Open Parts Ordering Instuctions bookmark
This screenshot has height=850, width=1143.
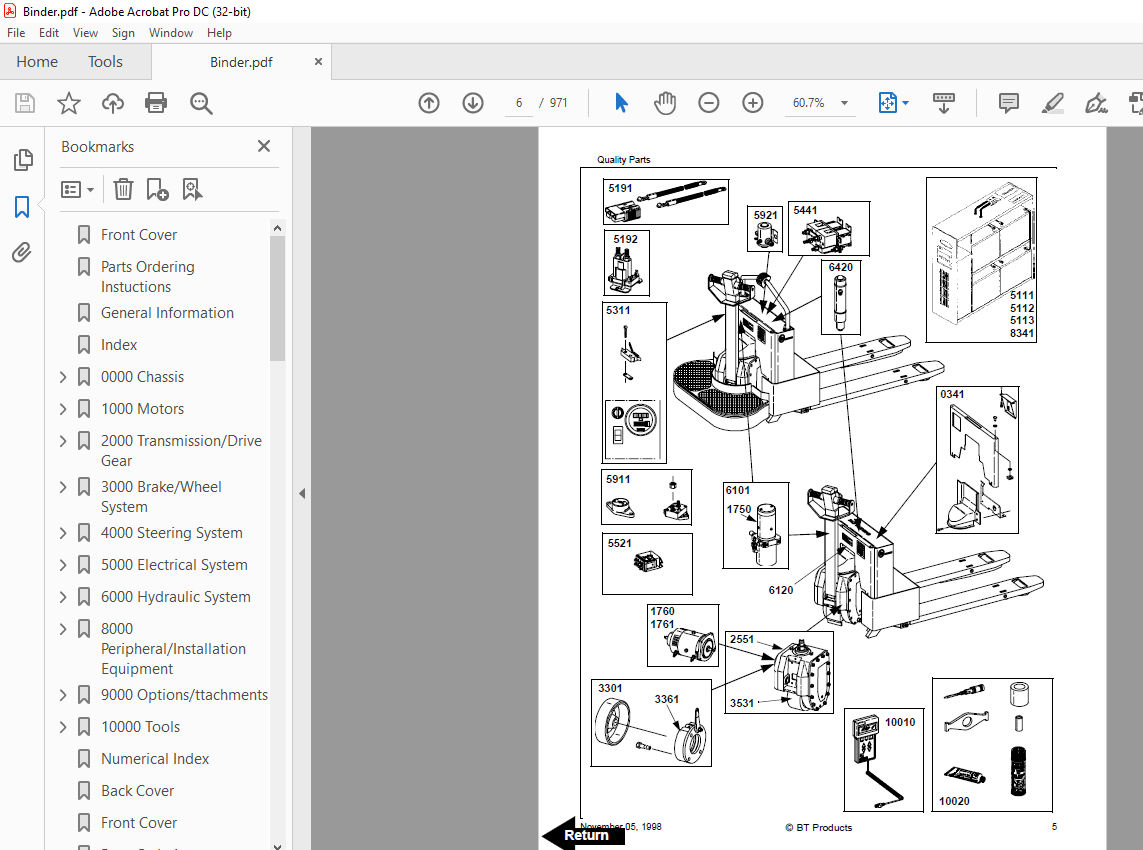148,277
